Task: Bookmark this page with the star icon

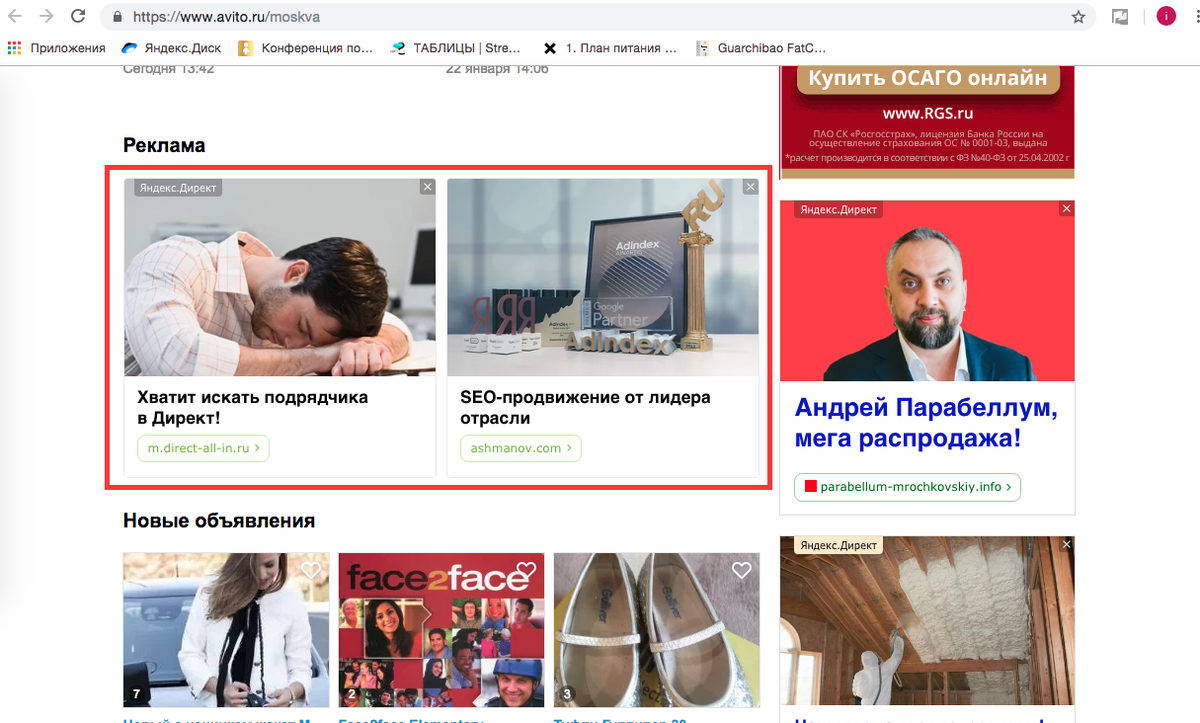Action: (x=1078, y=17)
